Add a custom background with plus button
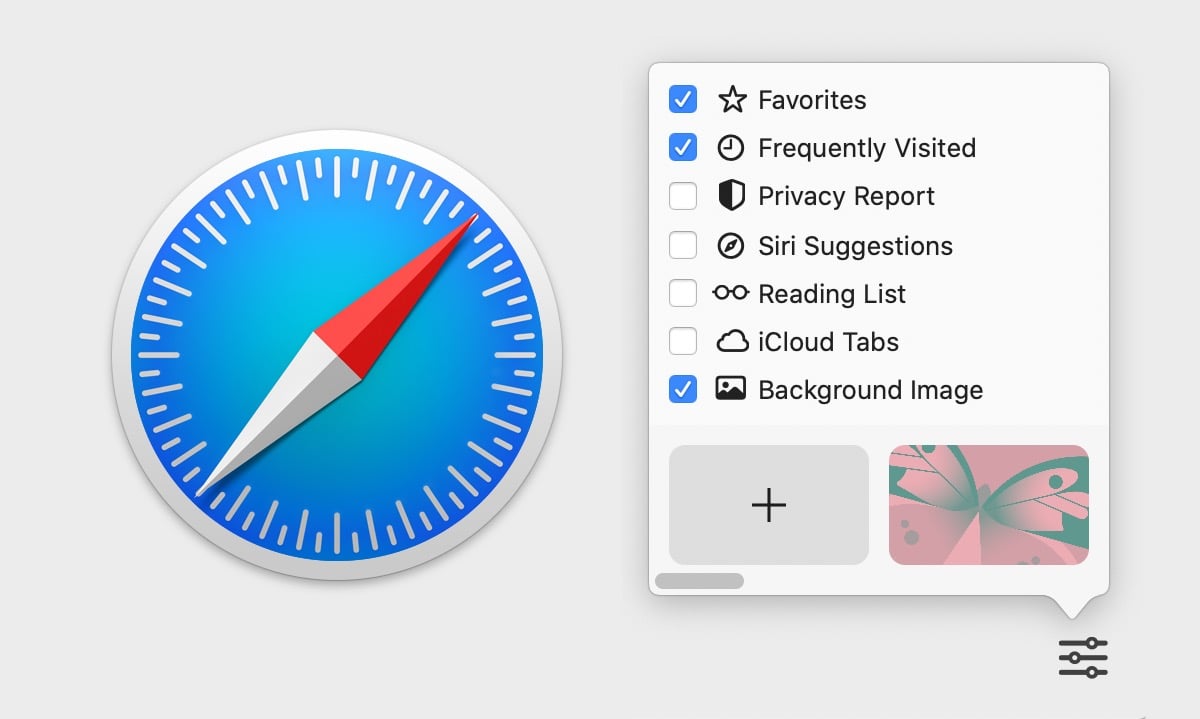 (x=768, y=505)
